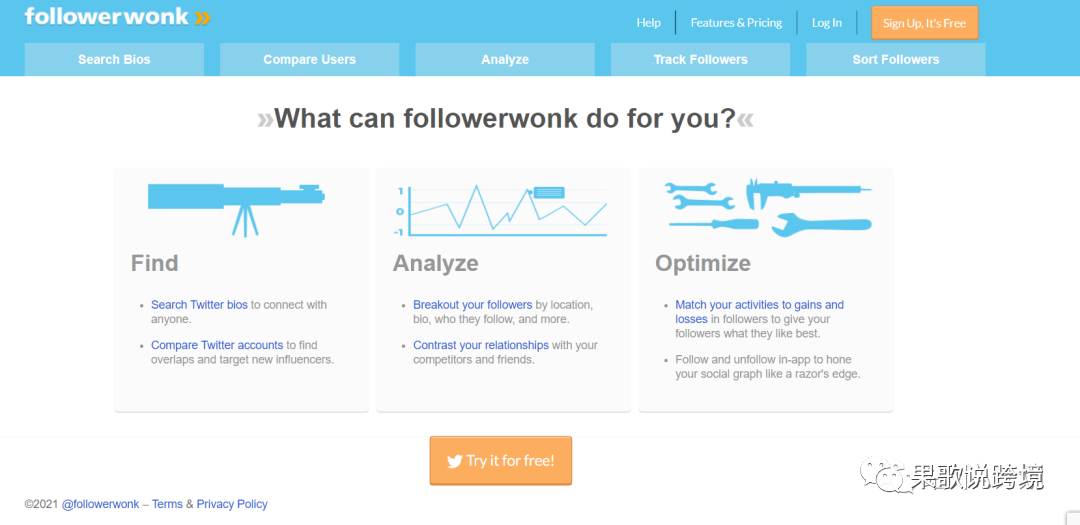Click the orange arrows beside followerwonk name

(202, 17)
